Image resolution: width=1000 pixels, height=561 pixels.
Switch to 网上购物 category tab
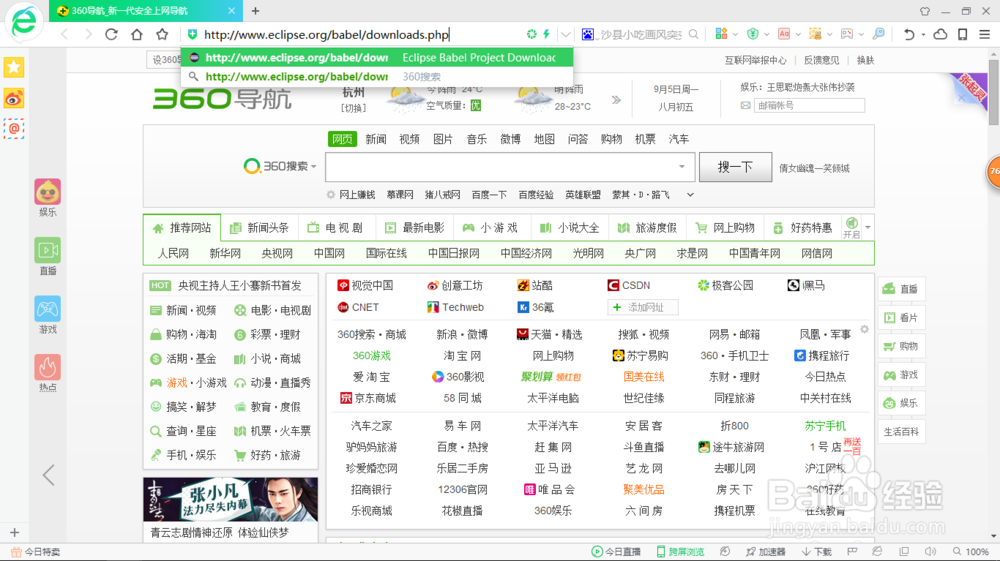point(725,228)
